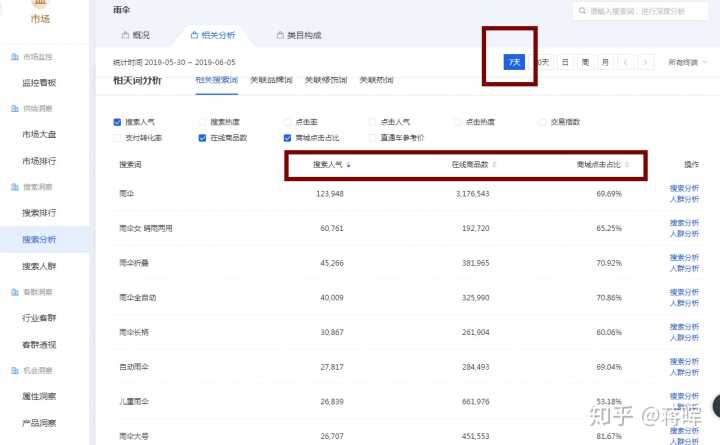The height and width of the screenshot is (445, 720).
Task: Click the 市场 logo icon in sidebar
Action: click(x=41, y=5)
